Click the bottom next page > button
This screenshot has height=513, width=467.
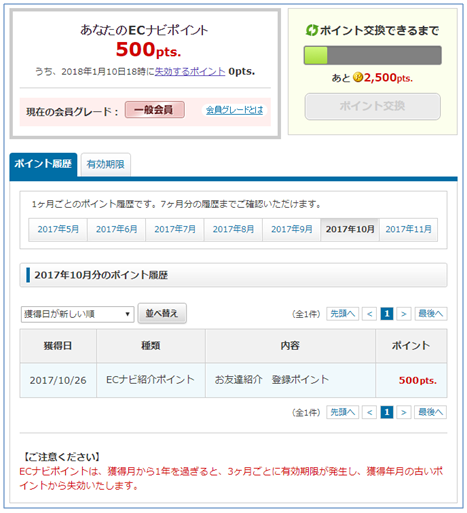coord(404,412)
